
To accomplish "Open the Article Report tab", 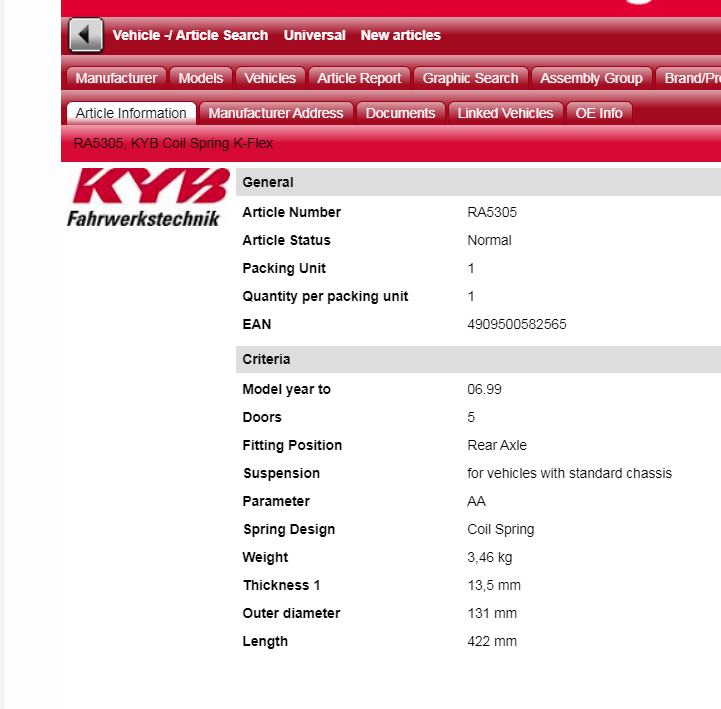I will pos(359,78).
